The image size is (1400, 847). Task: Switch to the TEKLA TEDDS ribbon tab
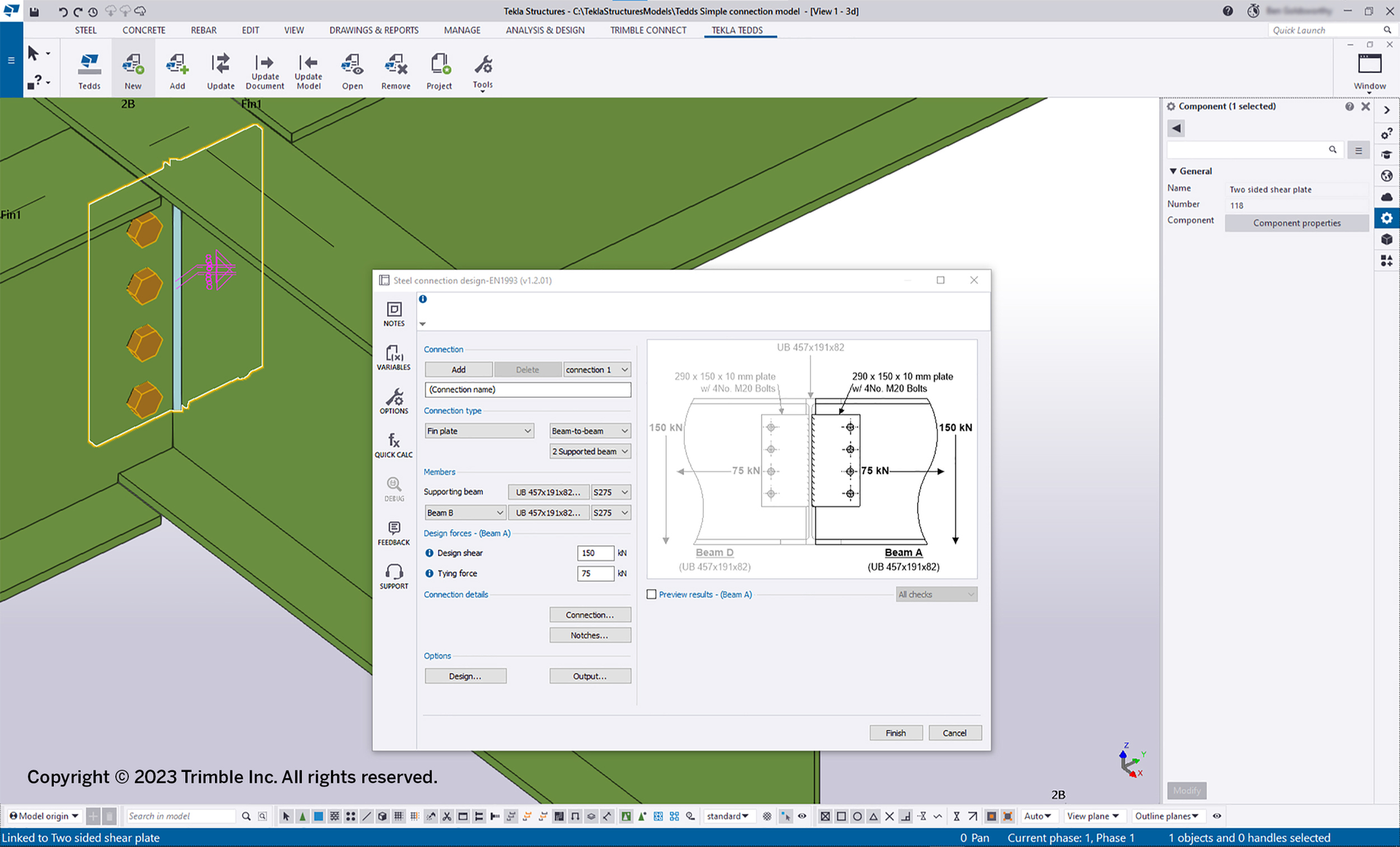click(739, 30)
